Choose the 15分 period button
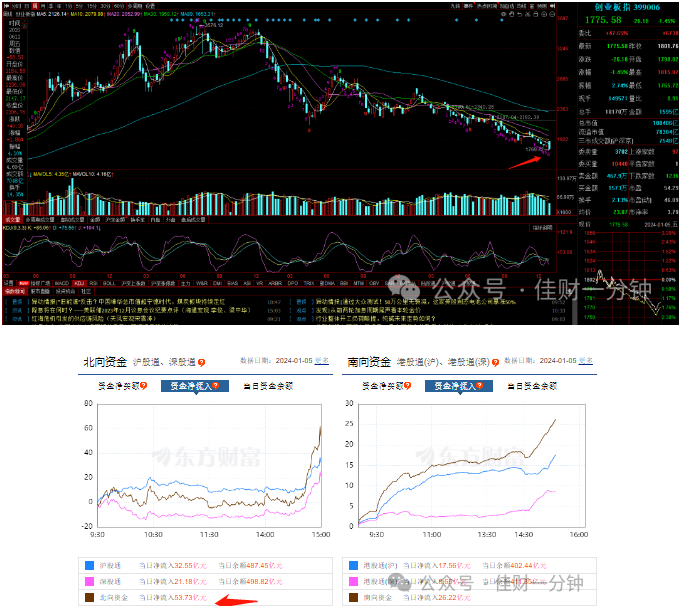680x606 pixels. tap(90, 6)
